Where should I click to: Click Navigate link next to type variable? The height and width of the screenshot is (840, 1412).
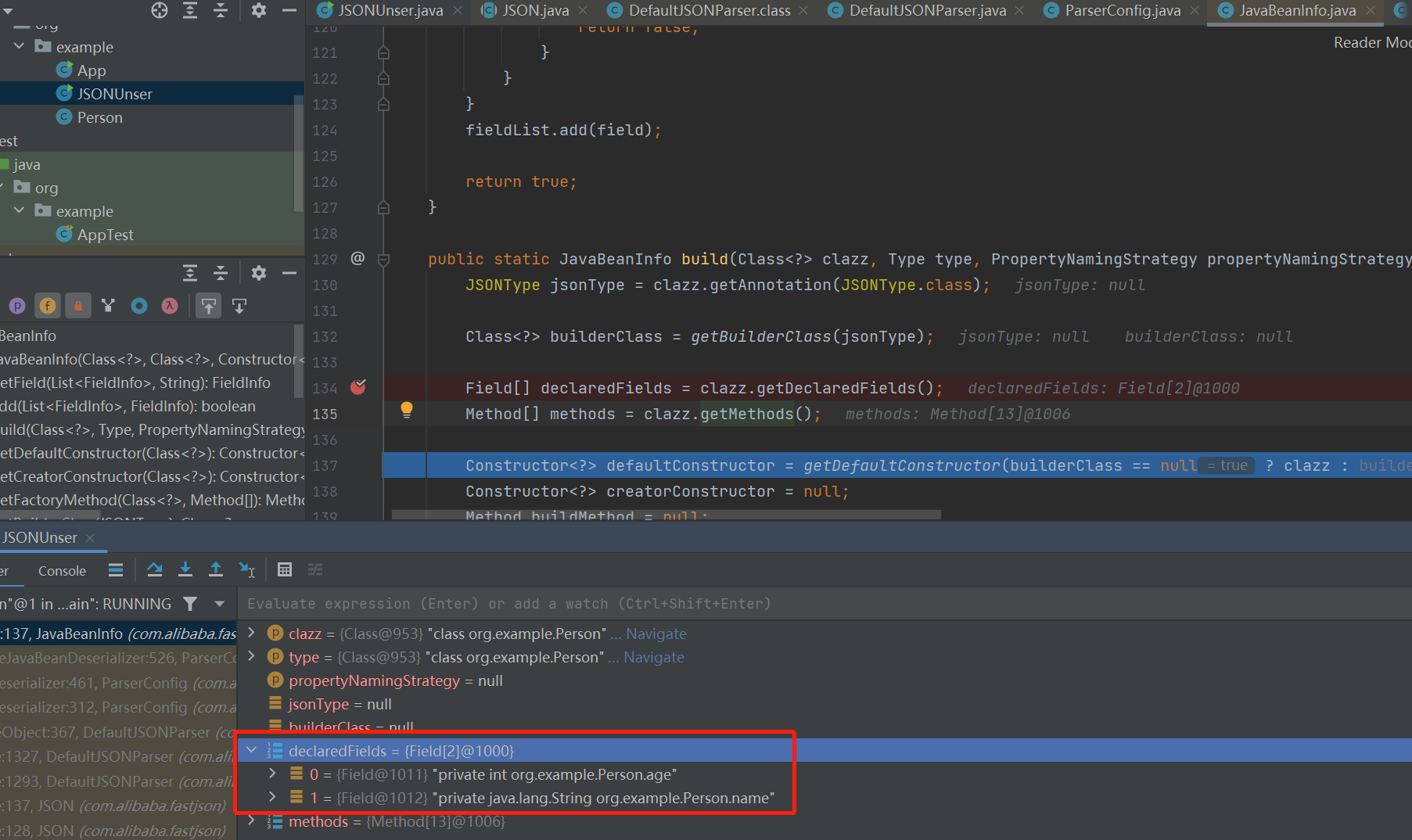pyautogui.click(x=653, y=657)
